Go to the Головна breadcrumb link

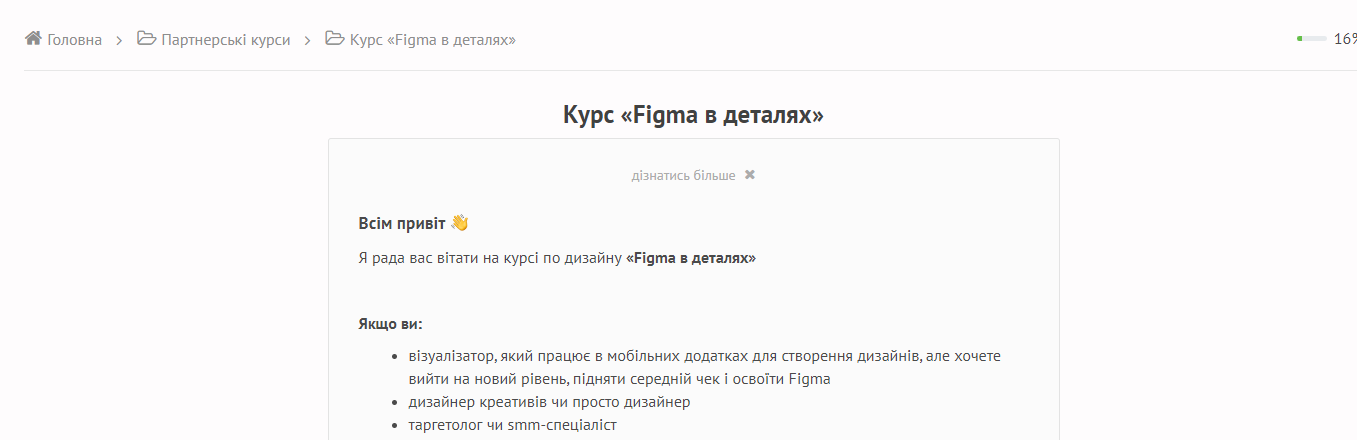point(74,40)
